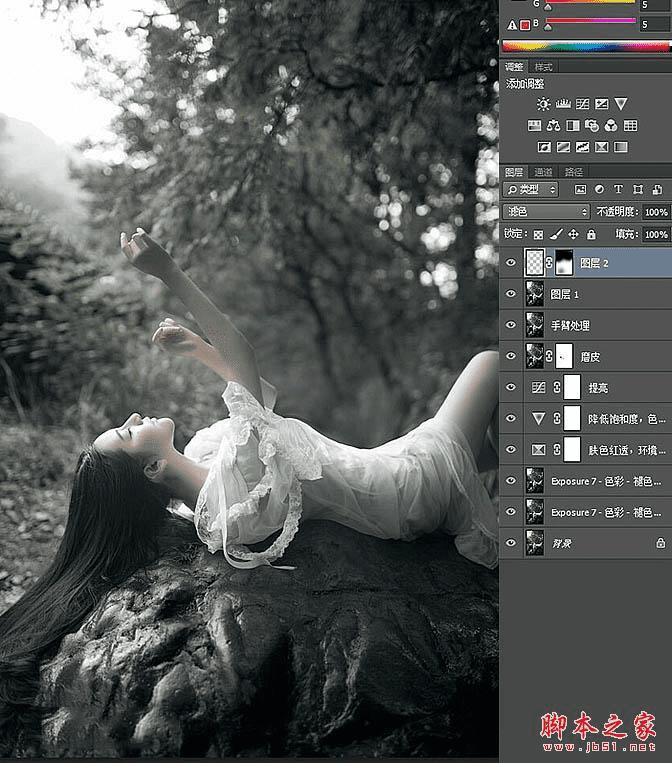Hide the 图层 1 layer
The image size is (672, 763).
[511, 294]
